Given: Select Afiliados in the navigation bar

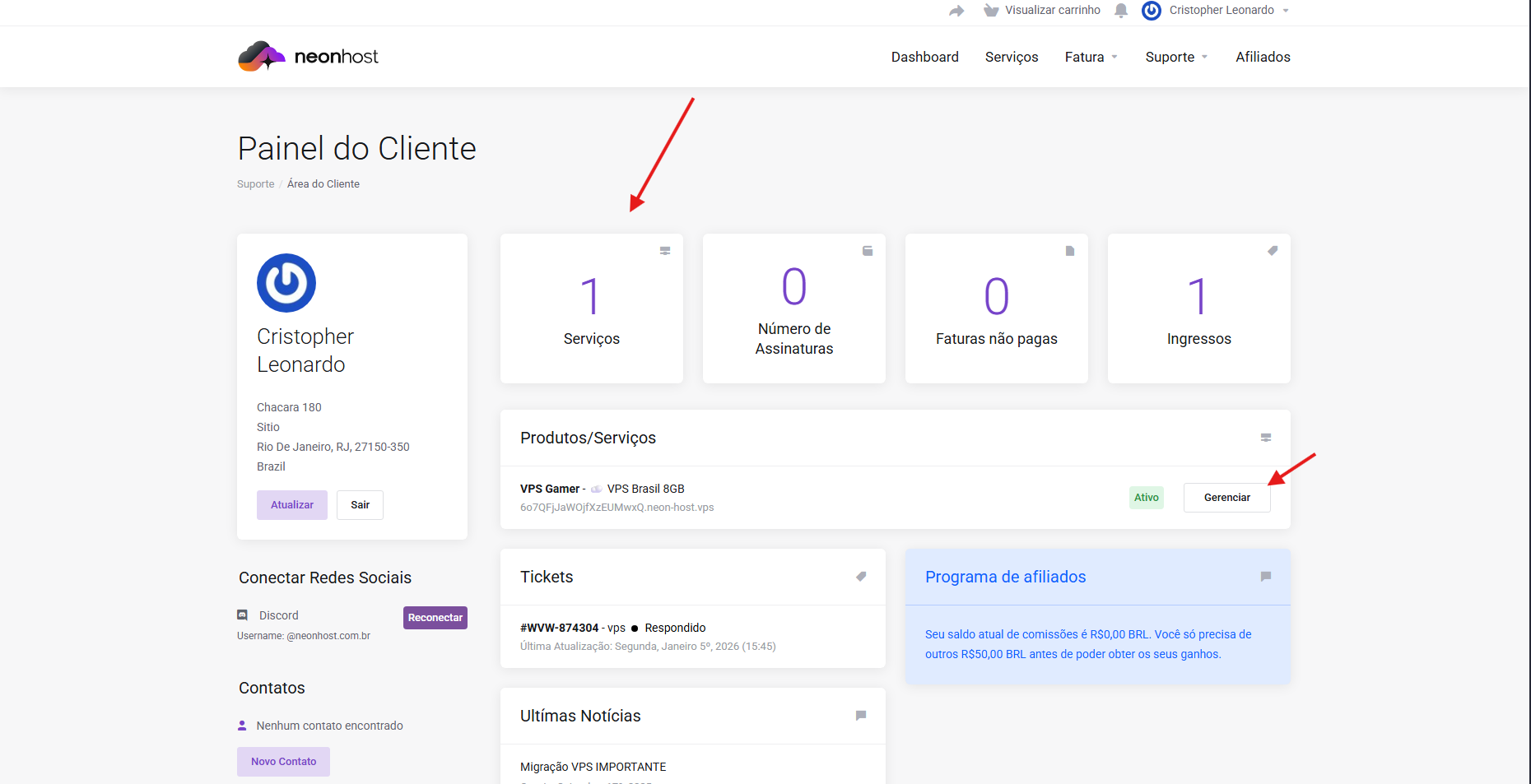Looking at the screenshot, I should tap(1263, 57).
